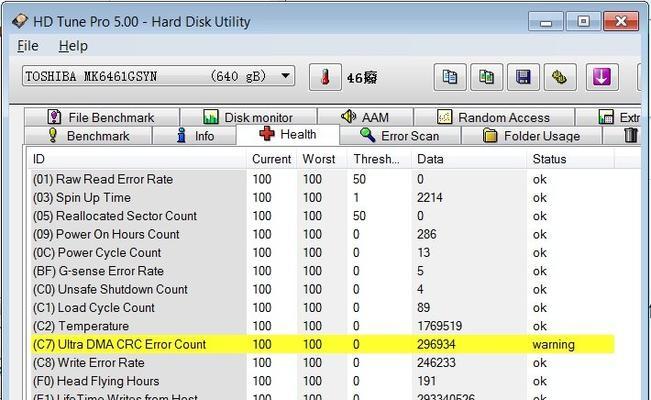Open the partially visible Extra tests tab
651x400 pixels.
tap(609, 117)
